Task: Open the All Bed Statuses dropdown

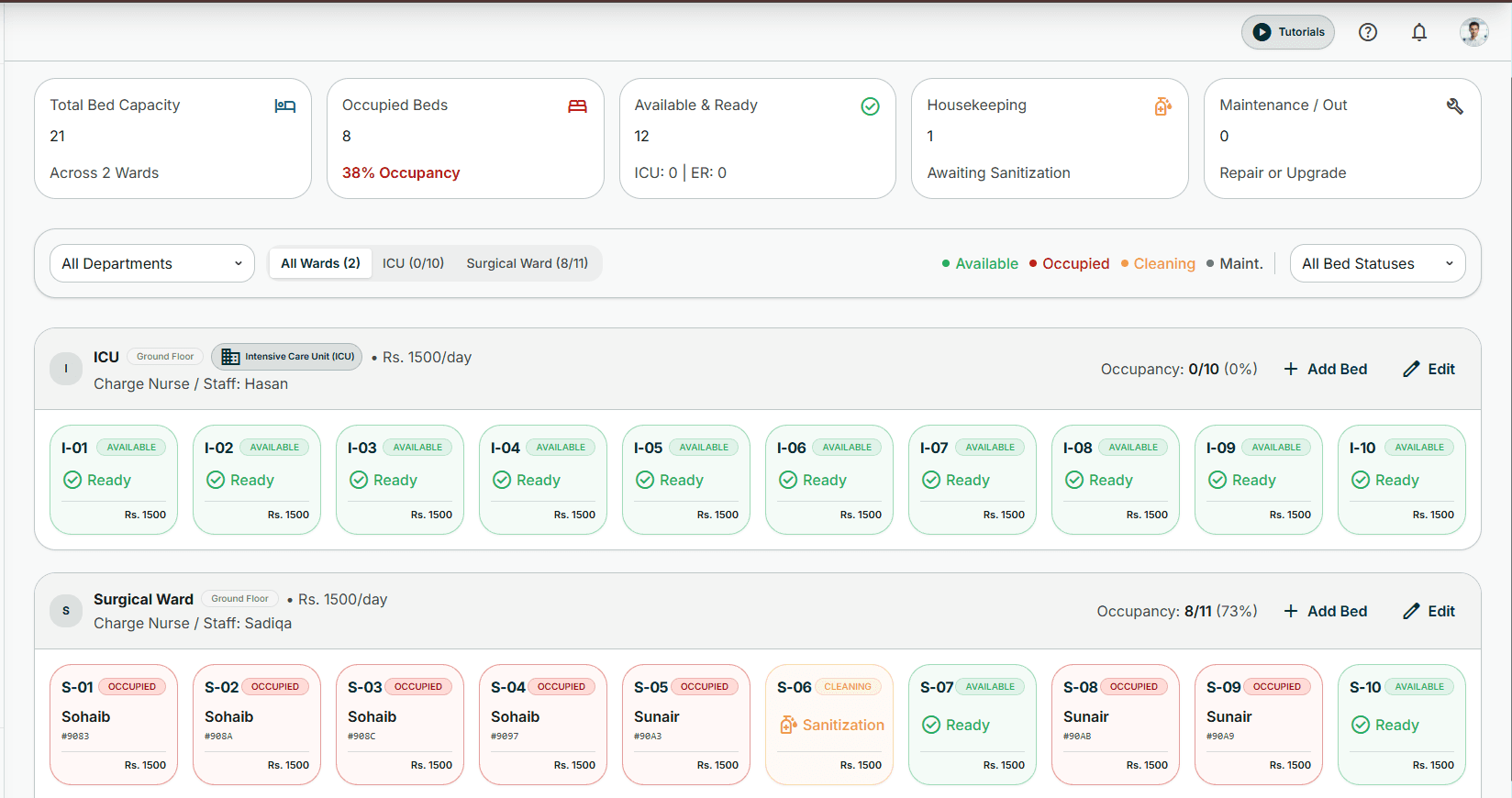Action: [x=1377, y=263]
